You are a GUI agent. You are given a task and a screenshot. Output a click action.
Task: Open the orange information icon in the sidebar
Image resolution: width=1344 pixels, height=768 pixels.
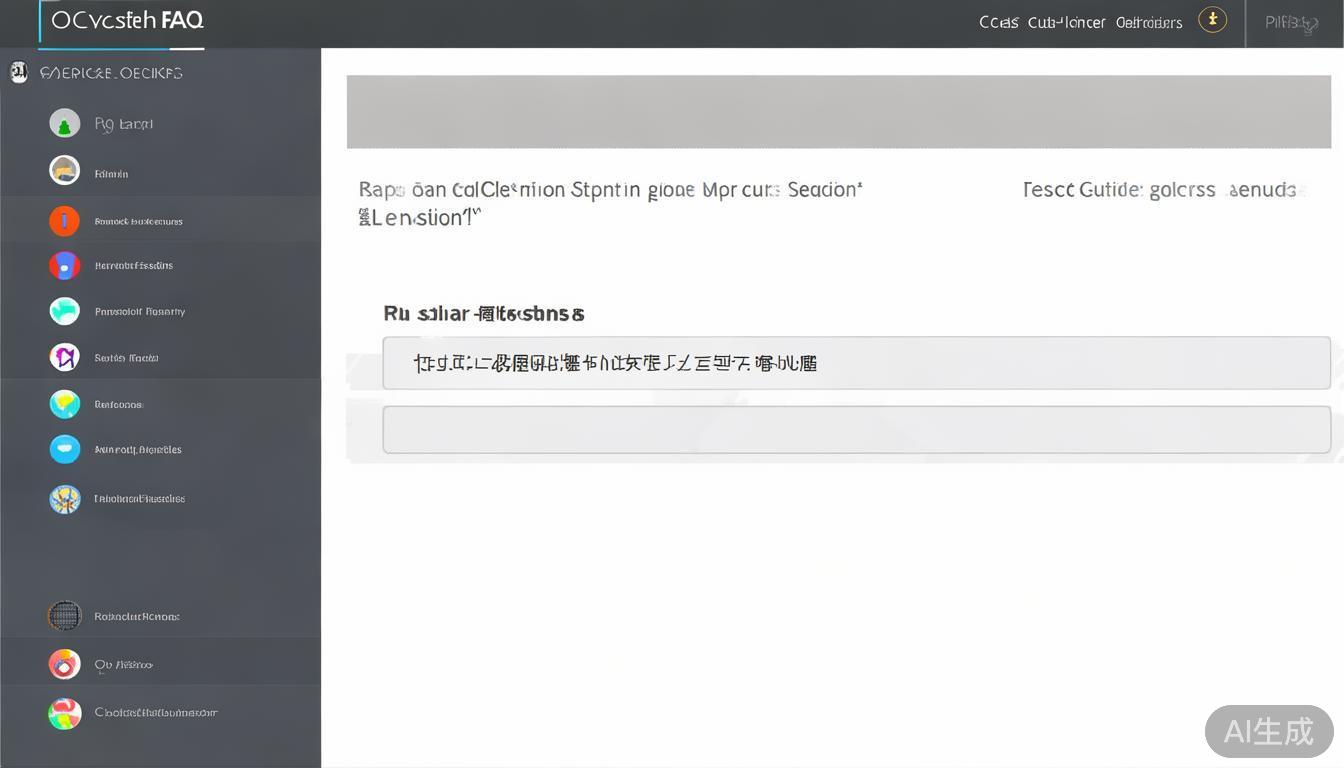point(64,221)
